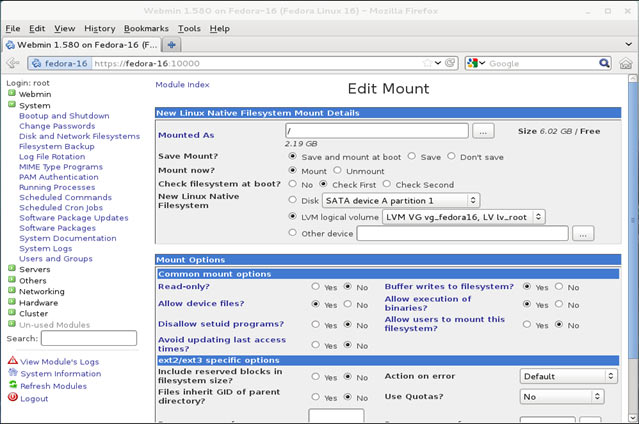Click the browse button next to Other device
This screenshot has width=639, height=424.
click(583, 234)
